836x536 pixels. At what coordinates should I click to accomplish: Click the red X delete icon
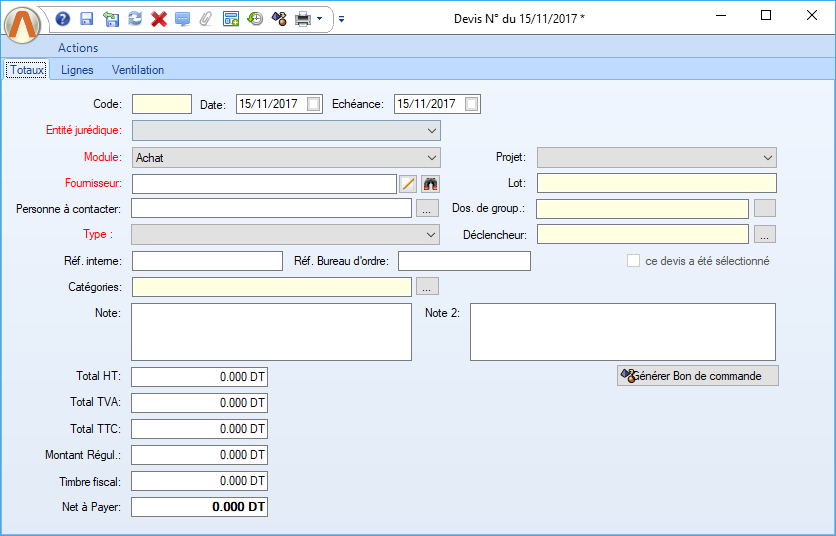click(x=159, y=18)
